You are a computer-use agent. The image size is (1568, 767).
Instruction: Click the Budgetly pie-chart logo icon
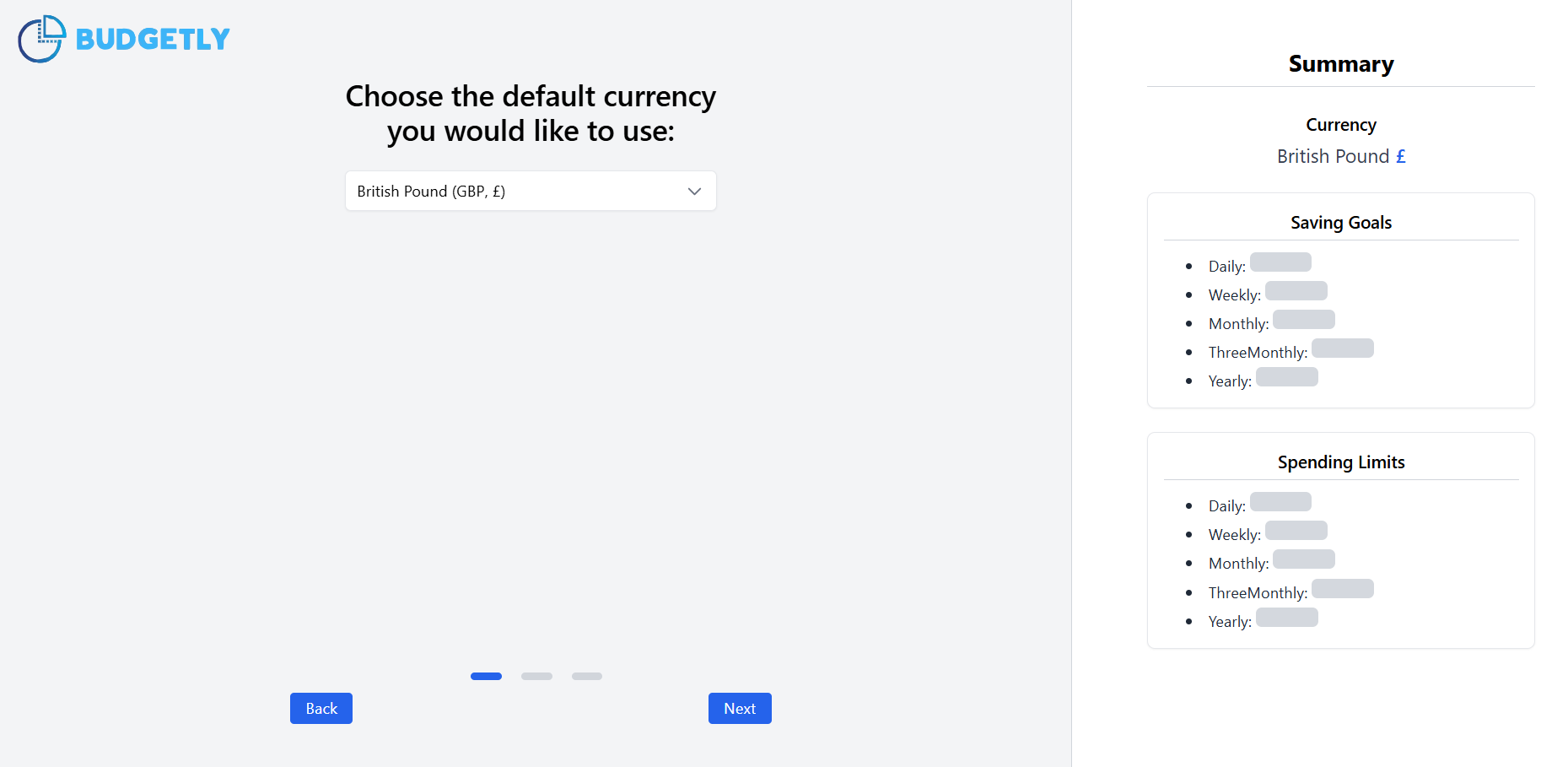click(x=41, y=39)
